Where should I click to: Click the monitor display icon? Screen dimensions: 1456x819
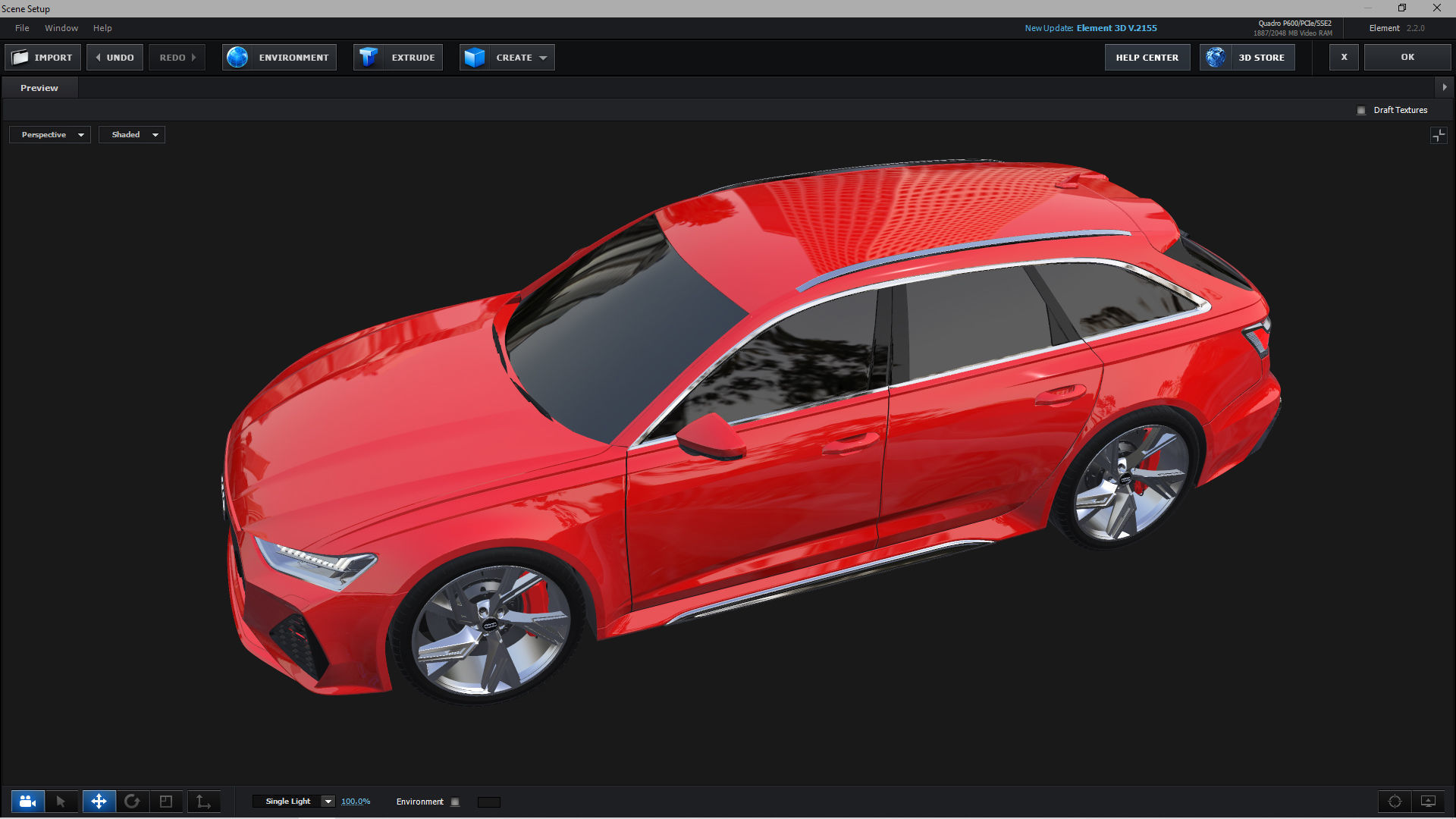coord(1428,802)
